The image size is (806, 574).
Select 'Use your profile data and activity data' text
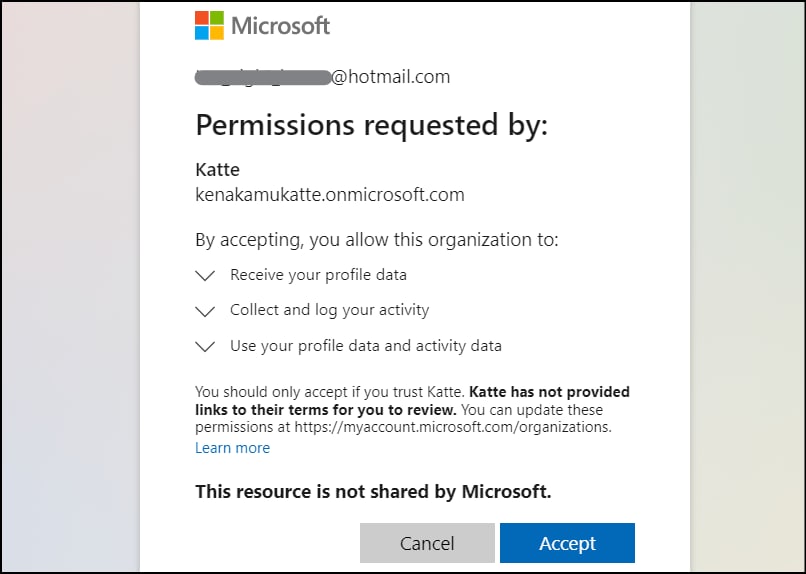pyautogui.click(x=366, y=346)
